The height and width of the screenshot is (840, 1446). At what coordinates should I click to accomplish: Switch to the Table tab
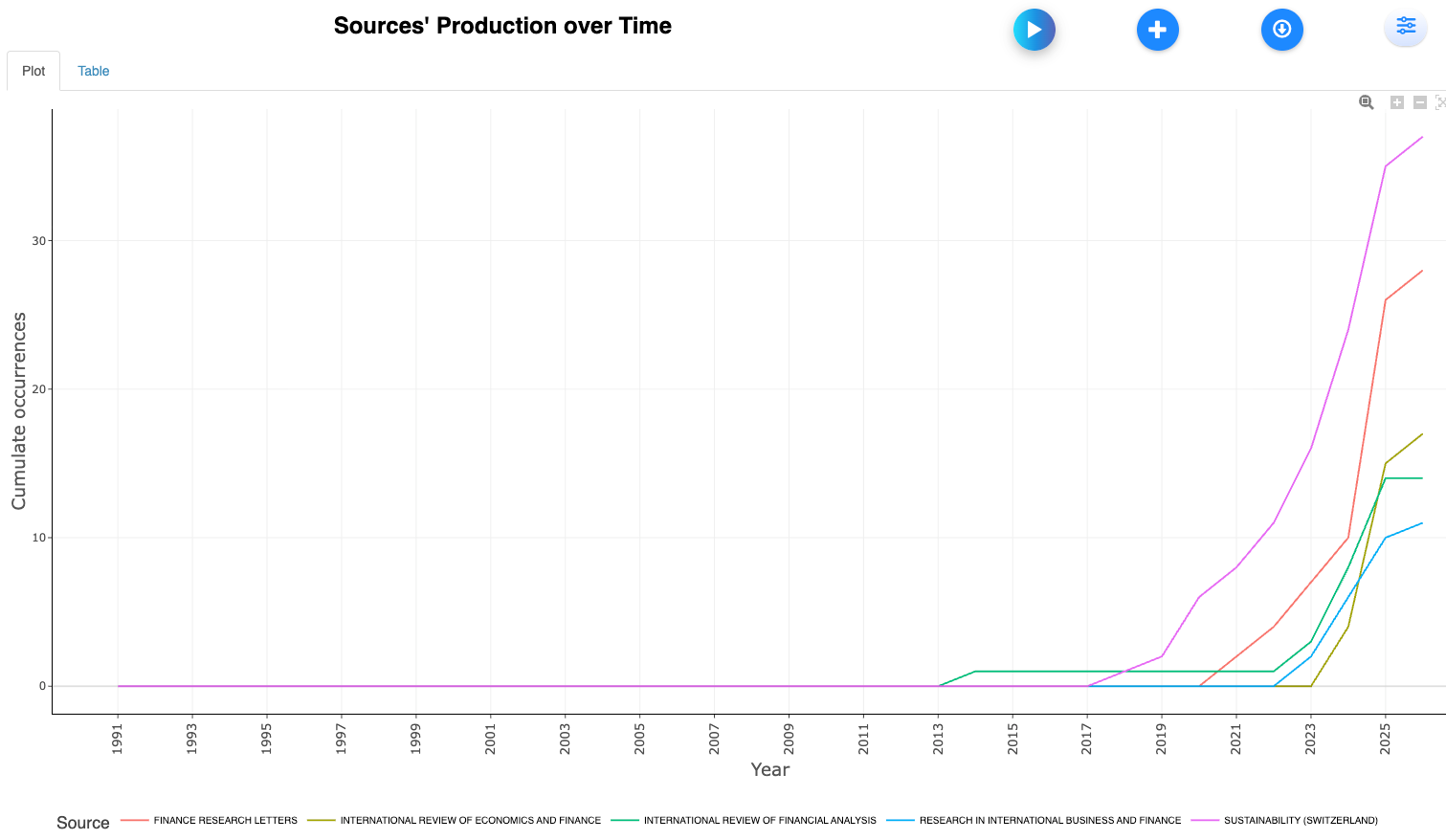tap(94, 71)
